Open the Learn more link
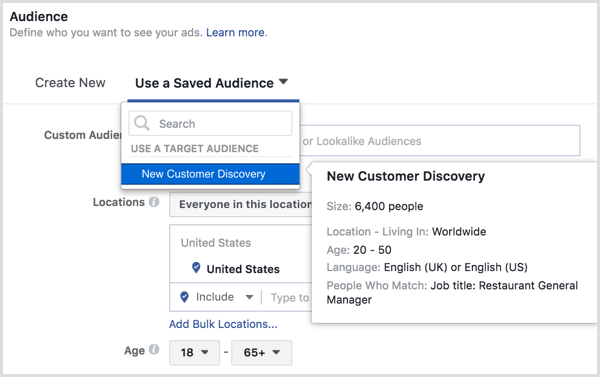Image resolution: width=600 pixels, height=377 pixels. (x=235, y=33)
